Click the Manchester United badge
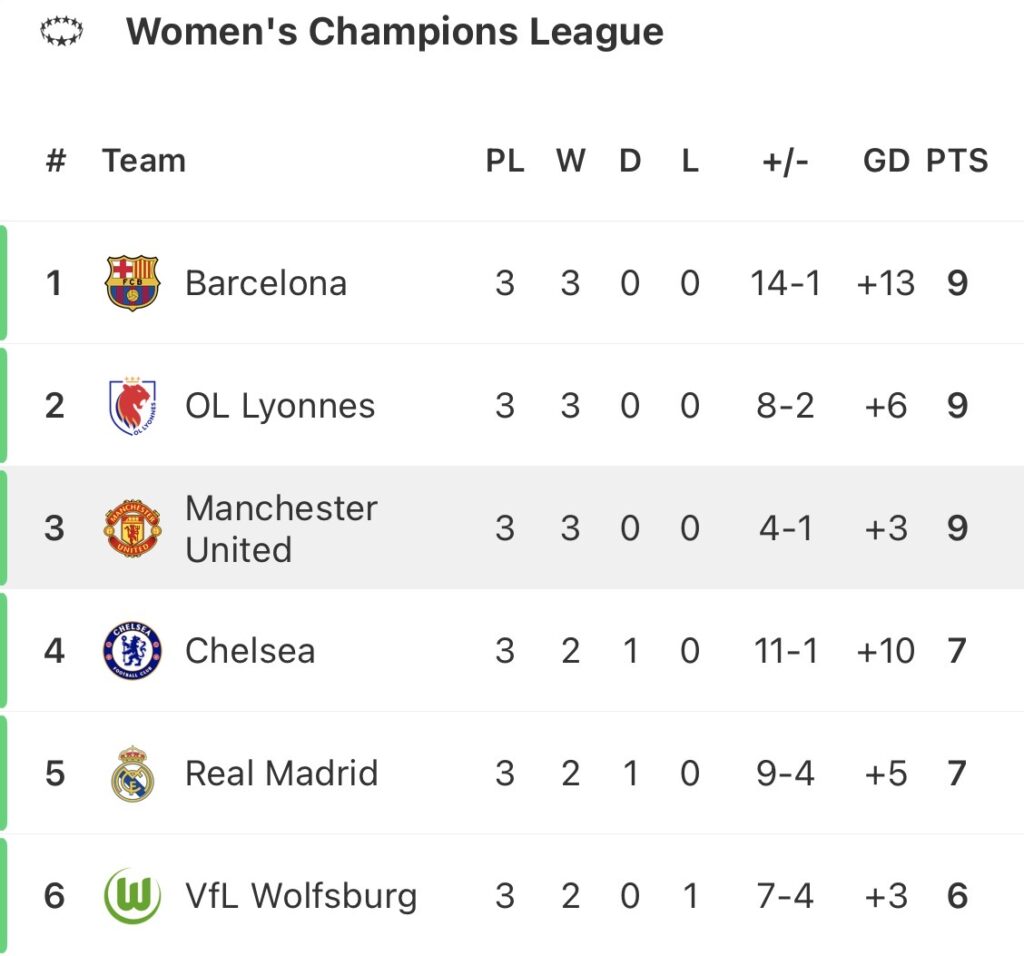1024x956 pixels. click(132, 528)
